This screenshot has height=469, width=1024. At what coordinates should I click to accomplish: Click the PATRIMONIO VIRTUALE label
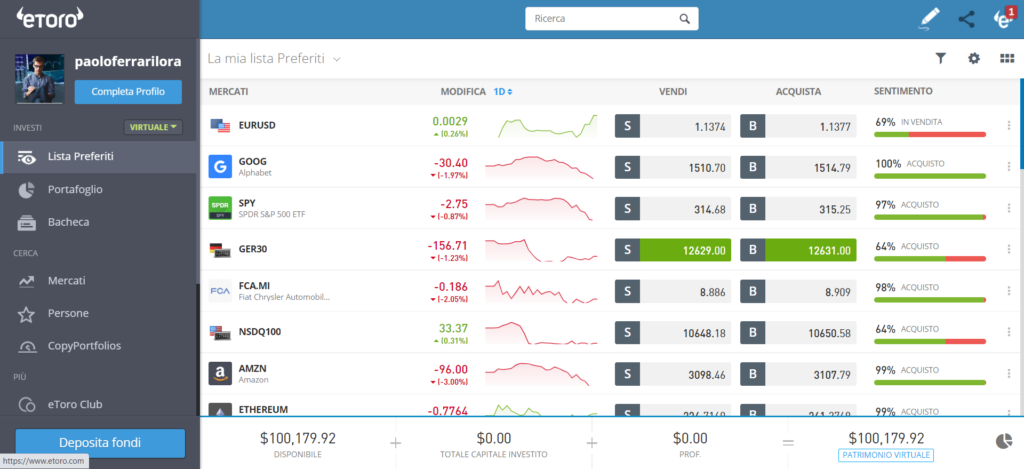click(x=886, y=455)
